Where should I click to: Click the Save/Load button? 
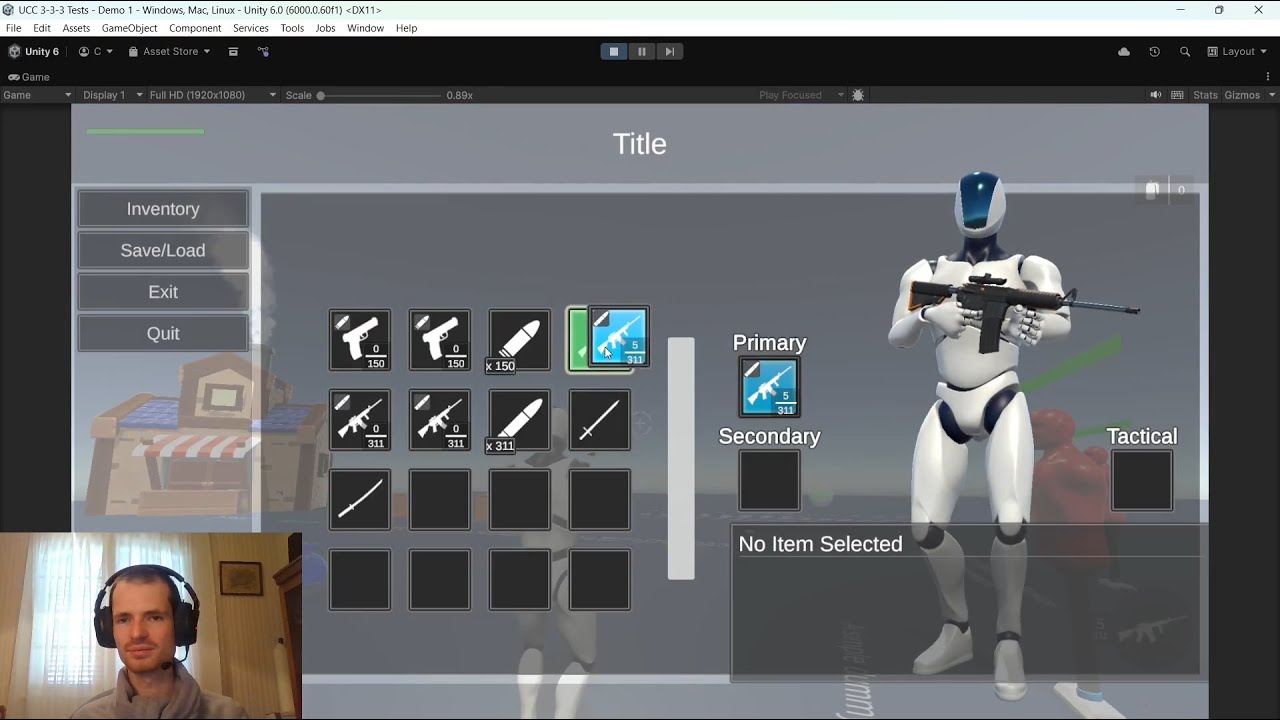point(163,250)
